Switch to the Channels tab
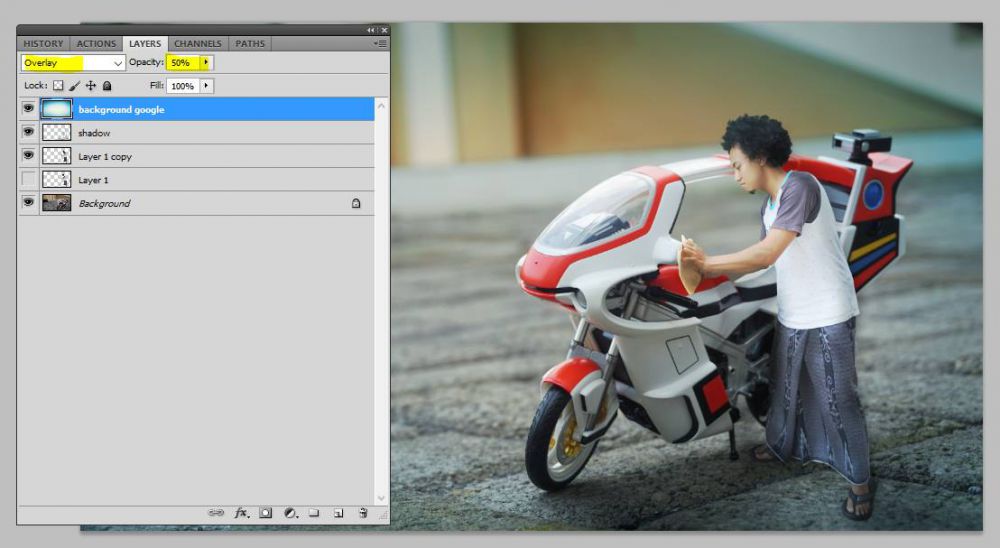The image size is (1000, 548). tap(197, 44)
